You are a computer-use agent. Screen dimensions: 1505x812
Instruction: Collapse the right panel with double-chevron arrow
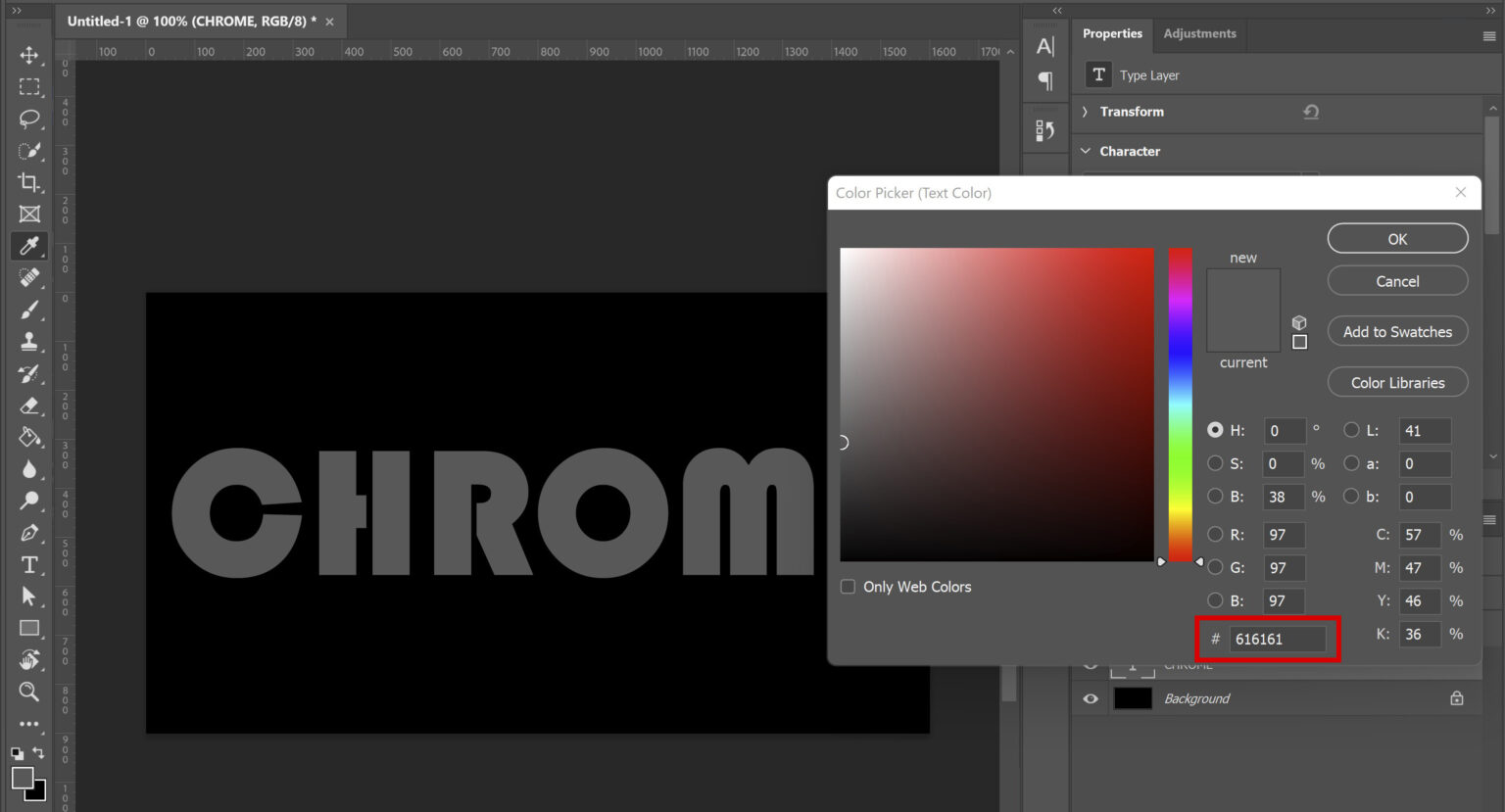pyautogui.click(x=1057, y=10)
